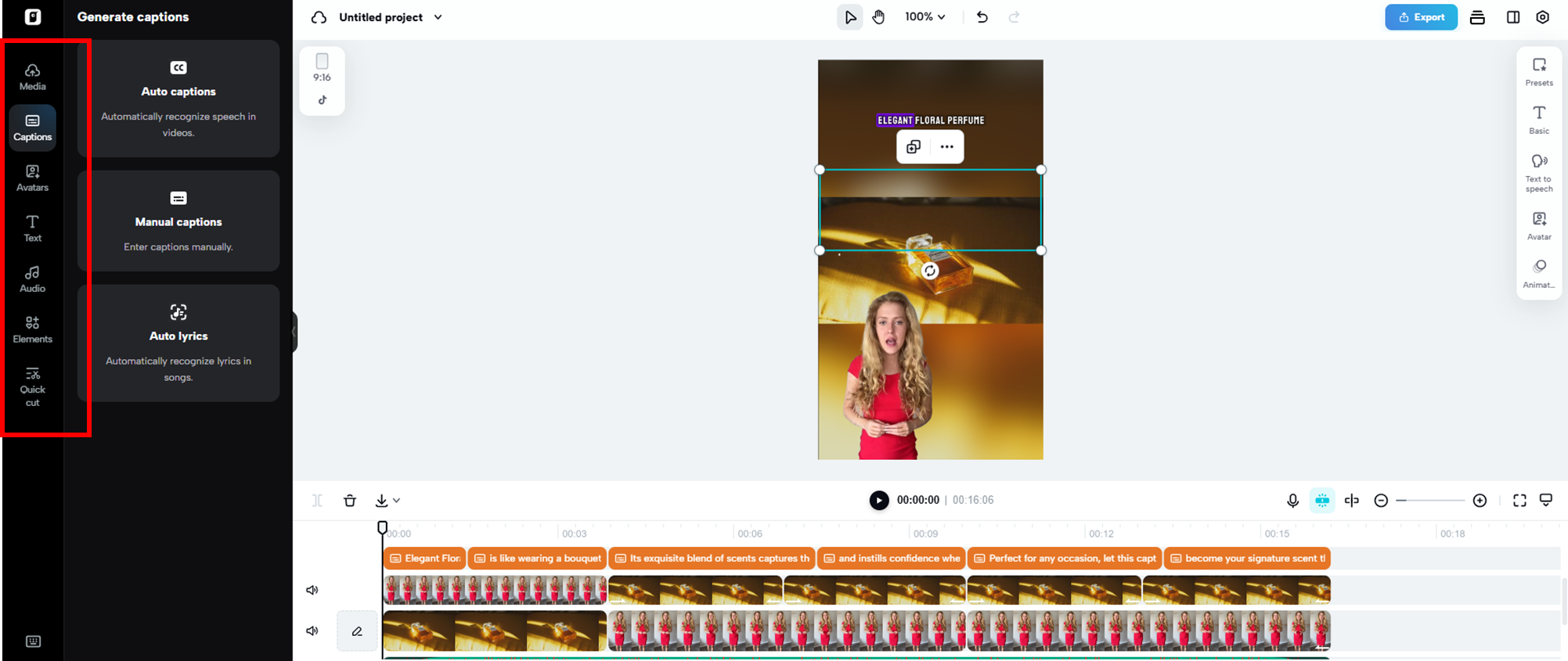The width and height of the screenshot is (1568, 661).
Task: Choose Auto lyrics option
Action: pos(178,343)
